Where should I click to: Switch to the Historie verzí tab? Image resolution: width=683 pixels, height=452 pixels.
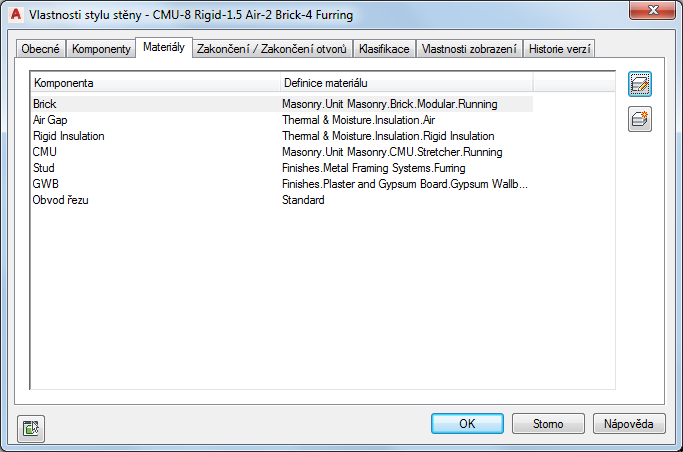[561, 49]
